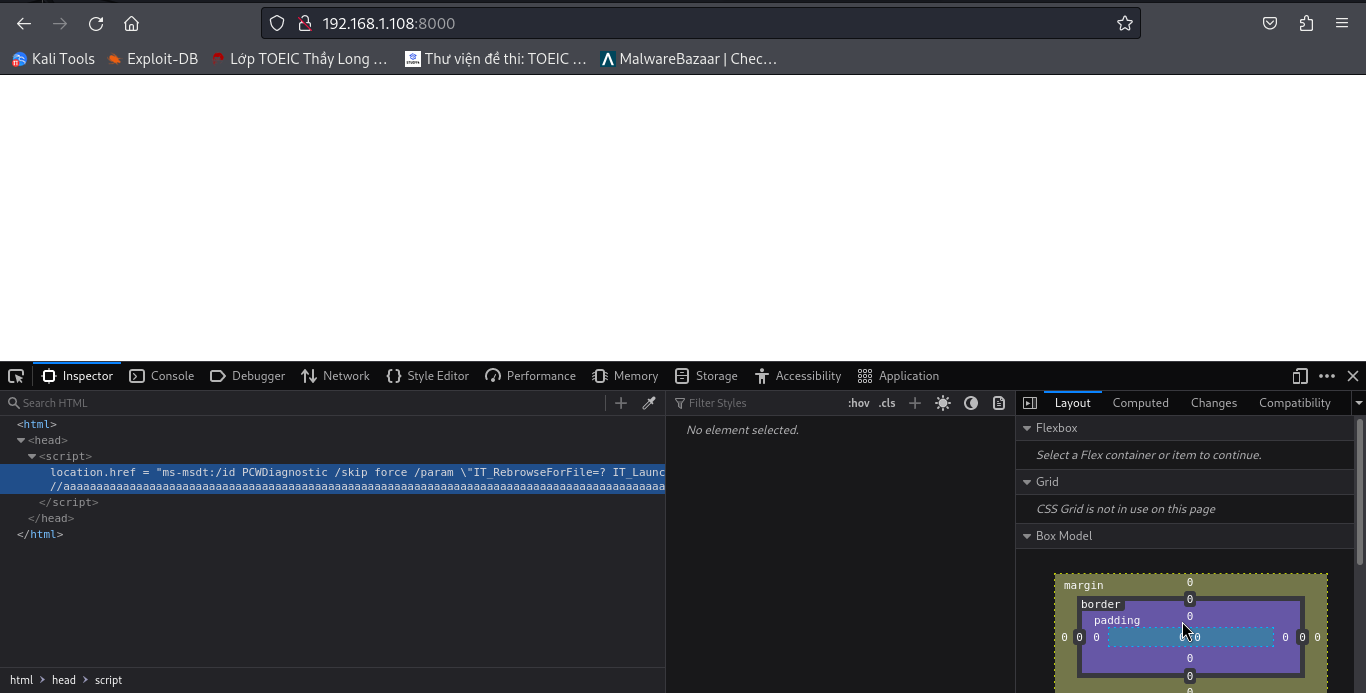Viewport: 1366px width, 693px height.
Task: Open the Storage tab
Action: click(x=706, y=376)
